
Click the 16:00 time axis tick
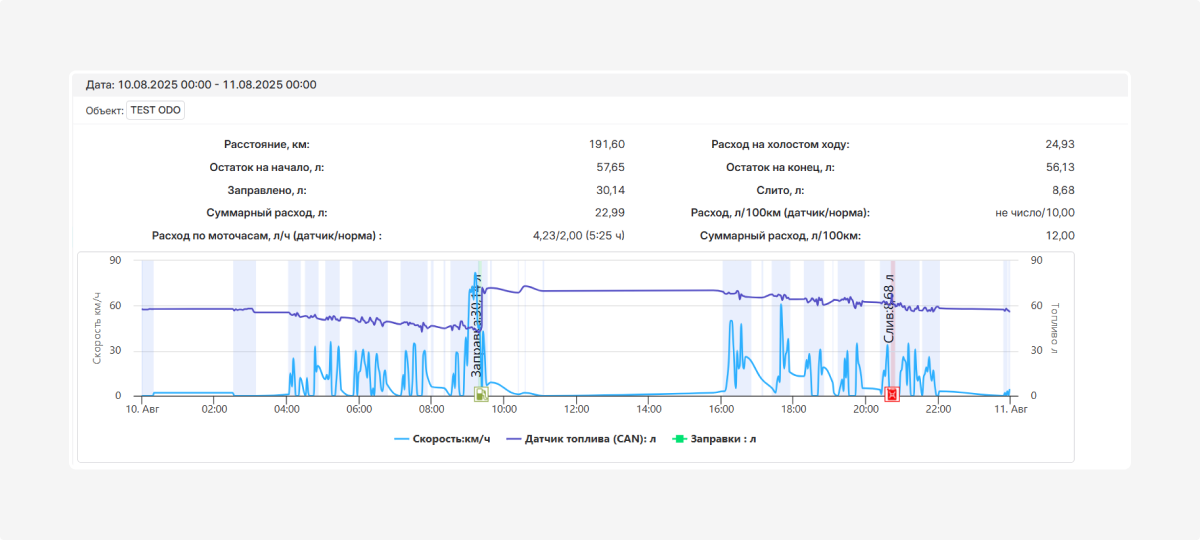tap(721, 410)
